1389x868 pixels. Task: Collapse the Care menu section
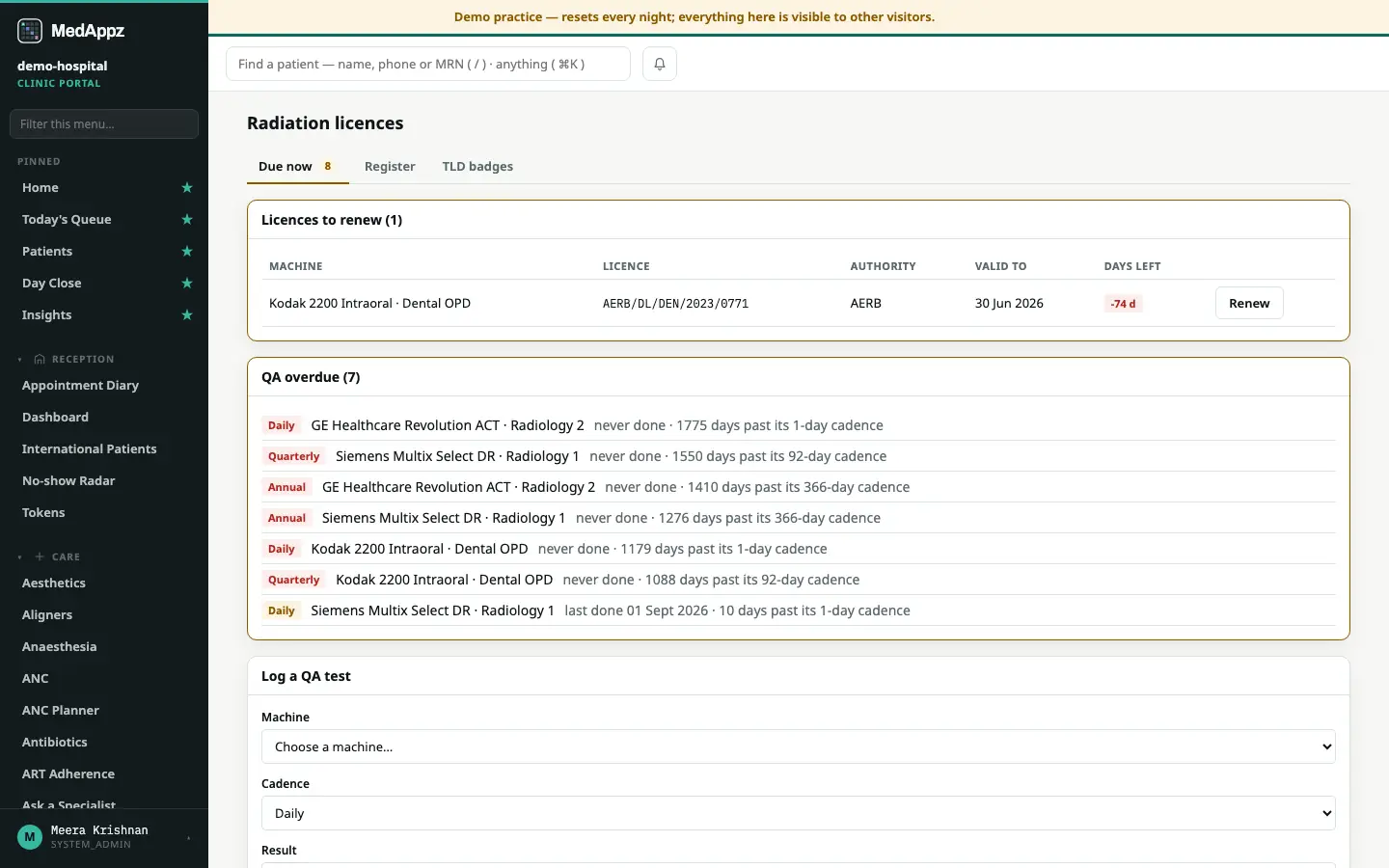(48, 556)
